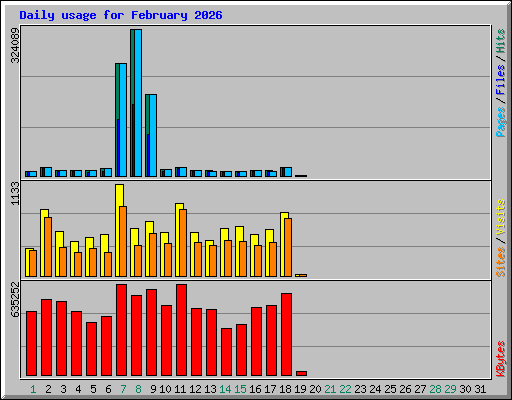Click the 324089 axis value
This screenshot has height=400, width=512.
(15, 46)
